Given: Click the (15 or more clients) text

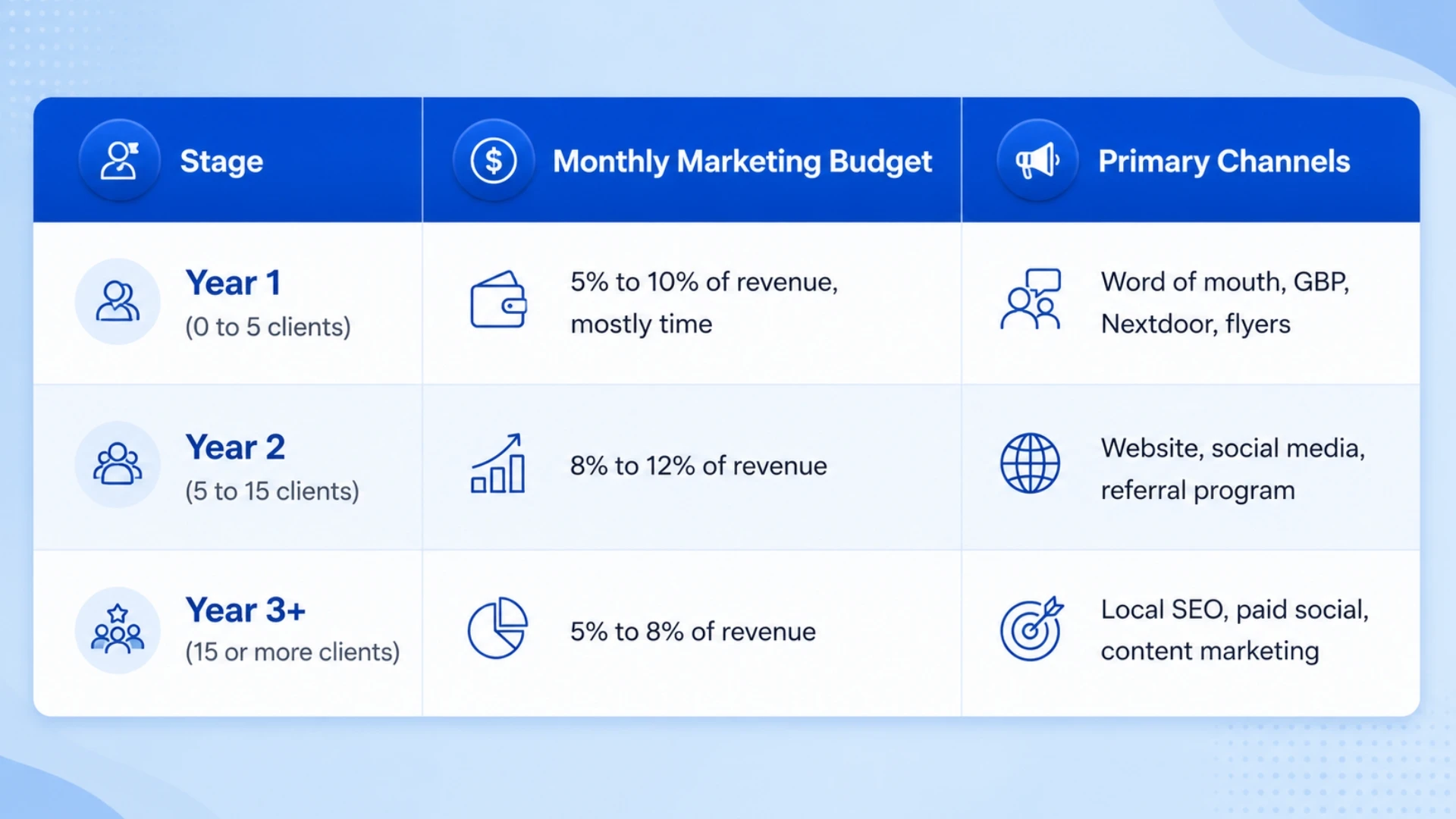Looking at the screenshot, I should tap(292, 652).
